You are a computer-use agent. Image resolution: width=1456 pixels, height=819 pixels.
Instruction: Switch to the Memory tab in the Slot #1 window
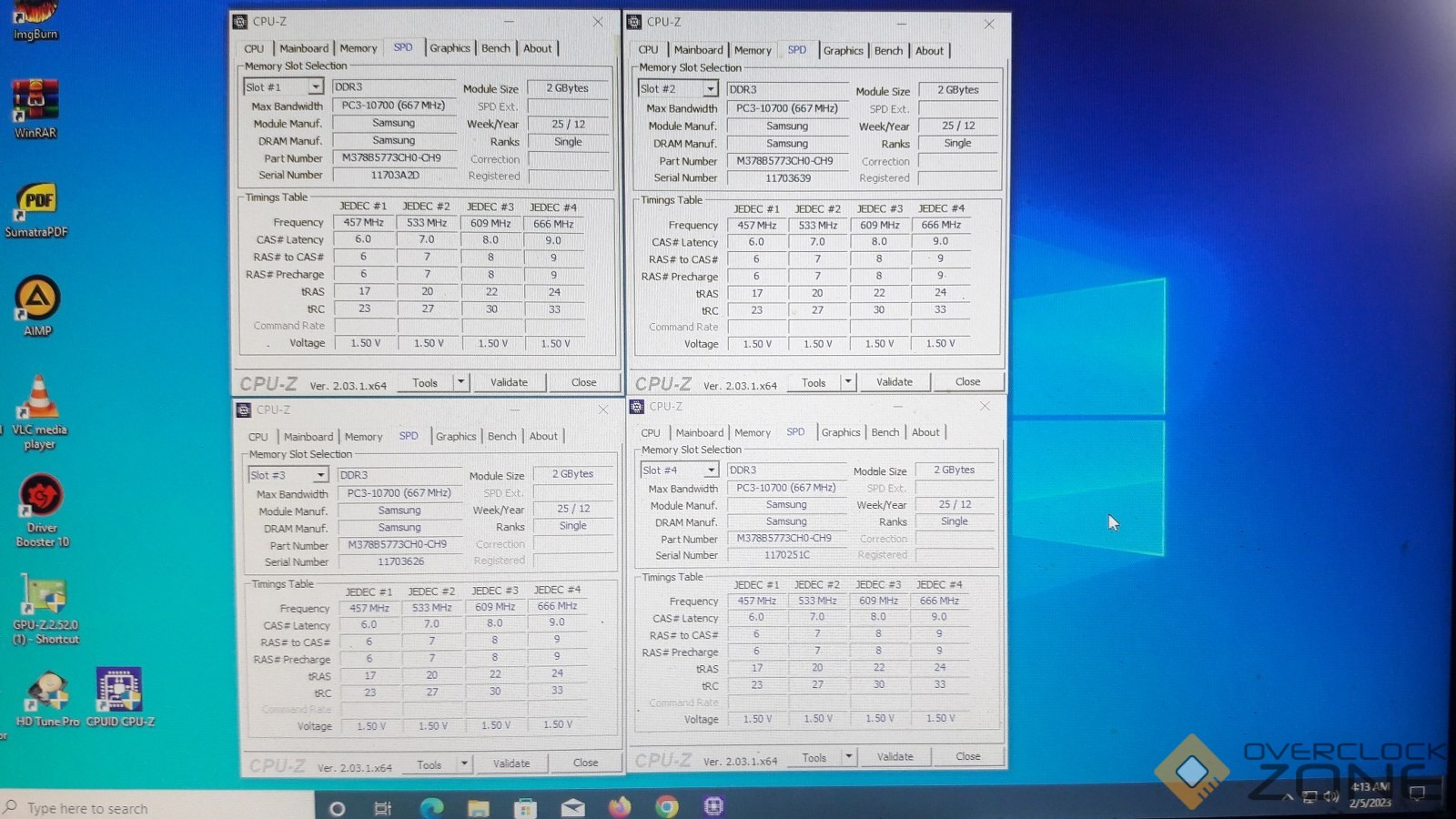point(358,48)
